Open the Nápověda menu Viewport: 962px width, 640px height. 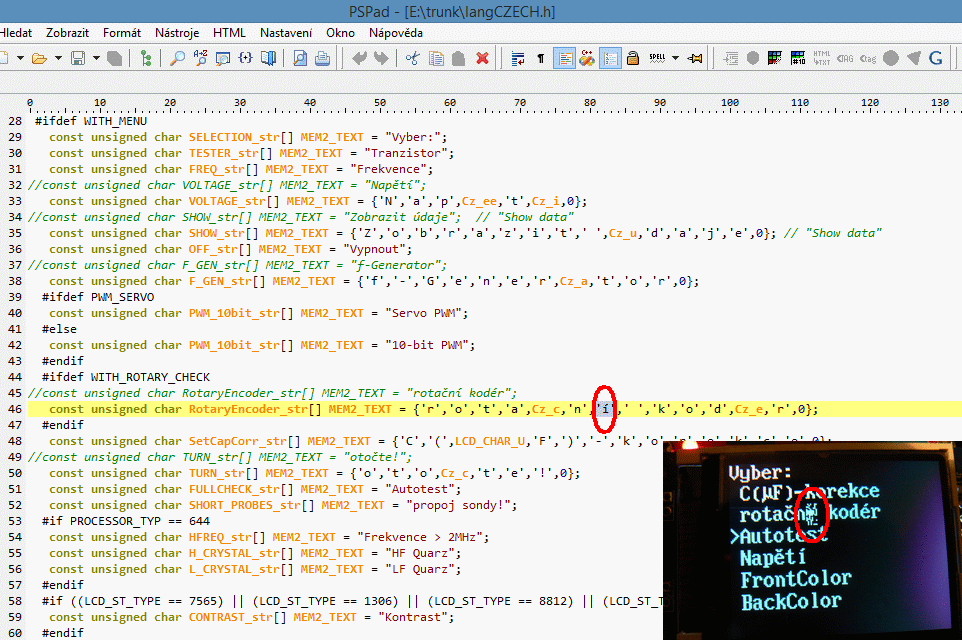click(396, 33)
